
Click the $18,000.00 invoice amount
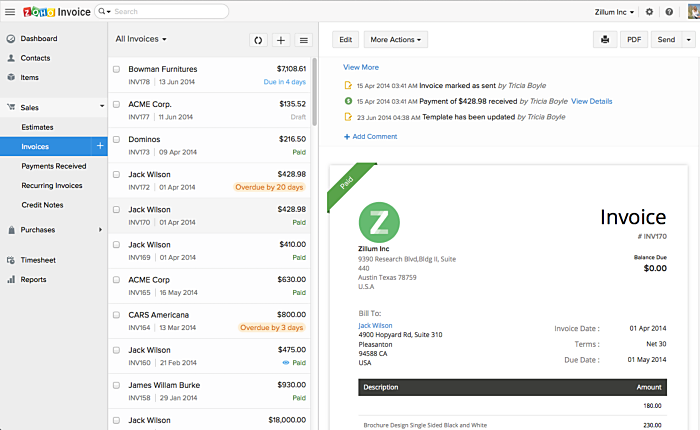click(x=287, y=420)
